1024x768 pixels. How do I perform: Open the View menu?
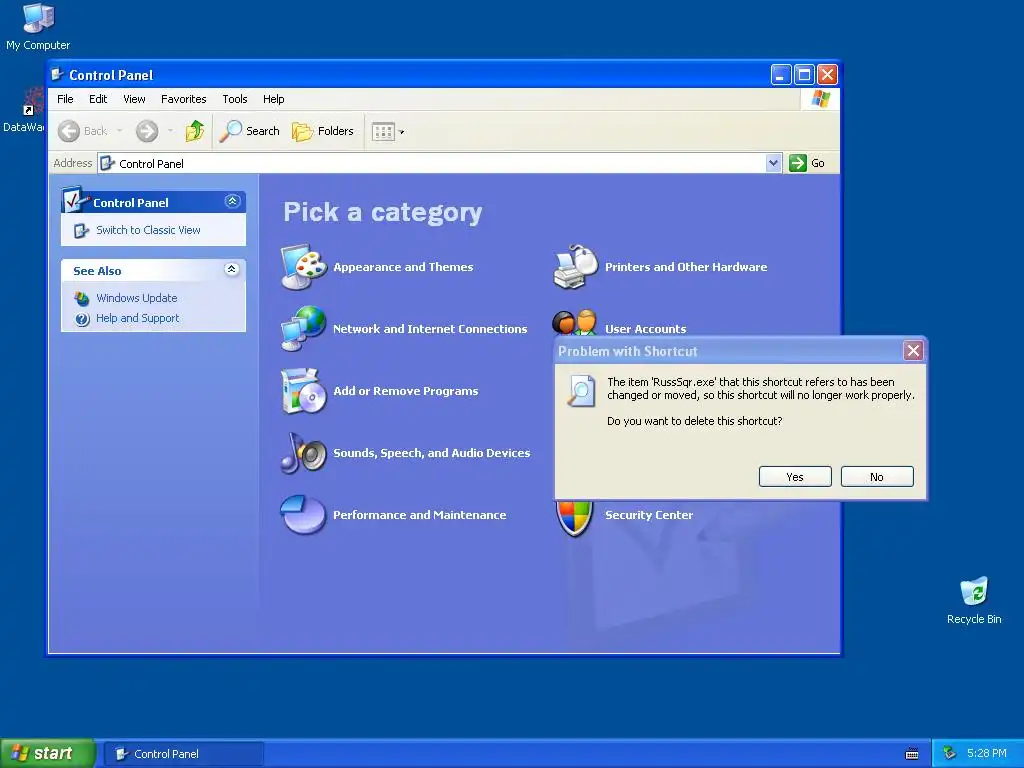click(135, 99)
